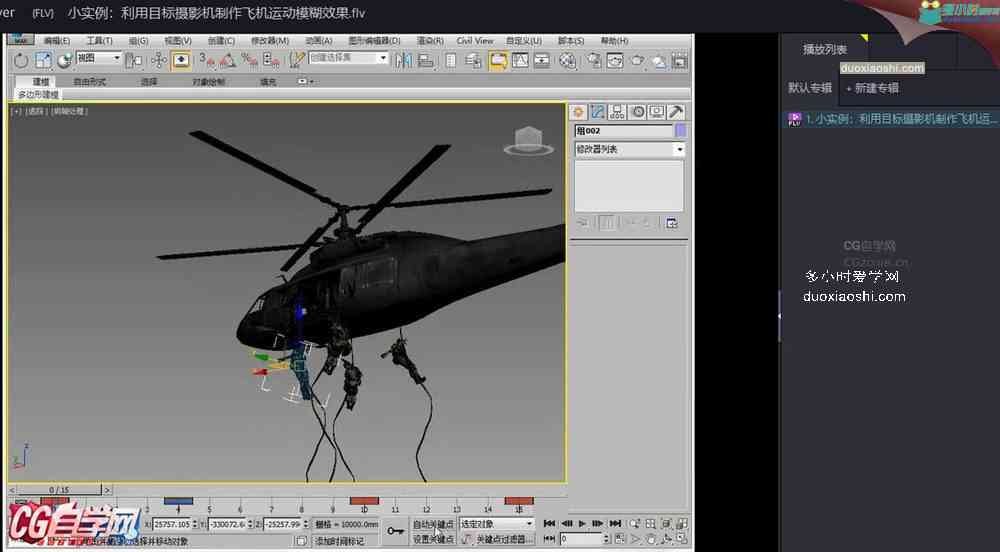Open the Create command panel tab
The width and height of the screenshot is (1000, 552).
578,112
